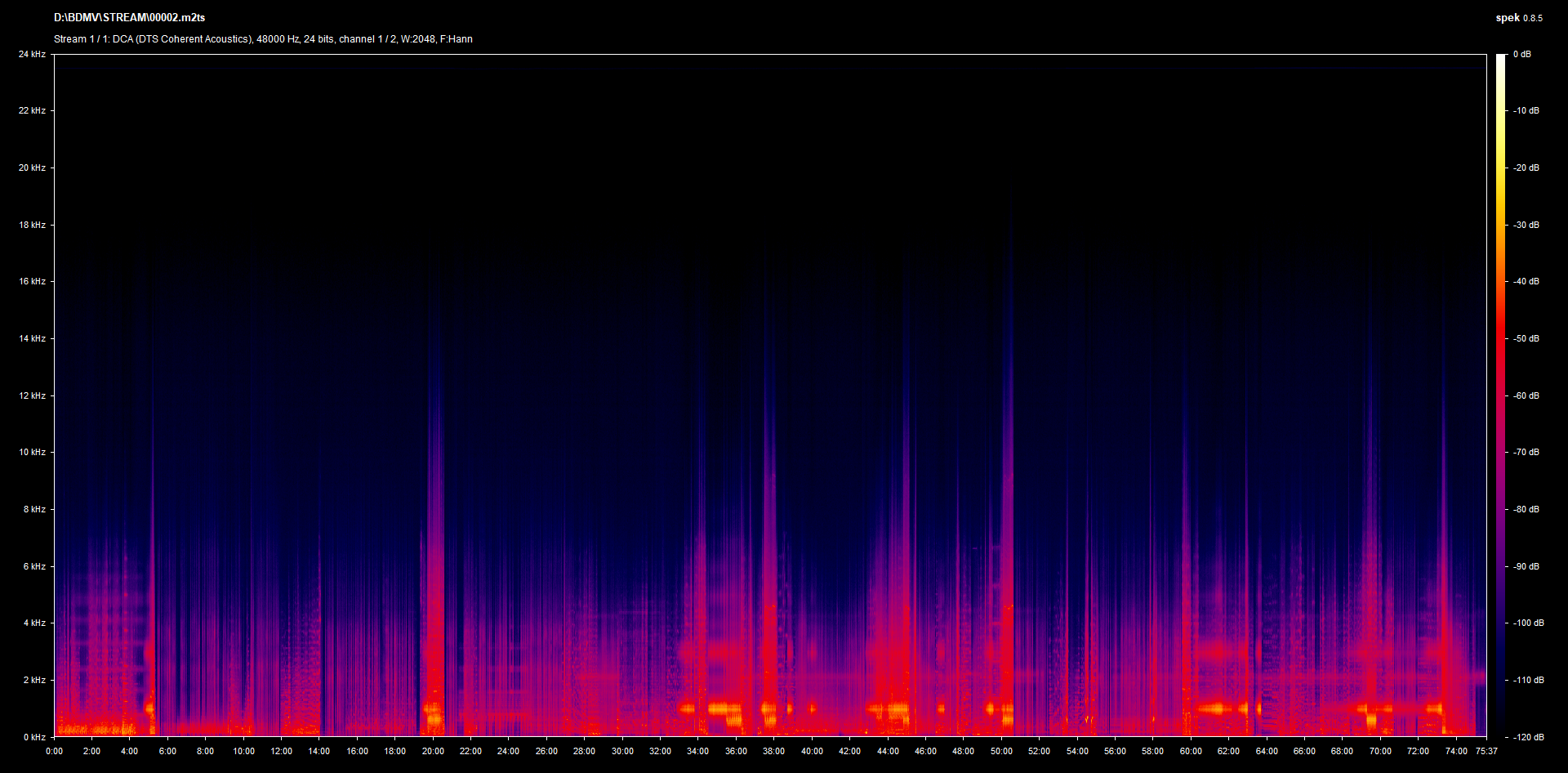Click the 62:00 time axis marker
The image size is (1568, 773).
coord(1228,751)
